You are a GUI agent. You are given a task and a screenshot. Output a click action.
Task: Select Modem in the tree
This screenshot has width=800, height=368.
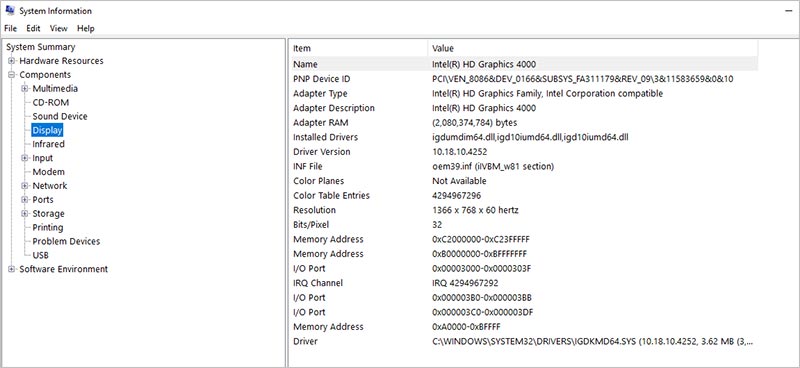[x=48, y=172]
